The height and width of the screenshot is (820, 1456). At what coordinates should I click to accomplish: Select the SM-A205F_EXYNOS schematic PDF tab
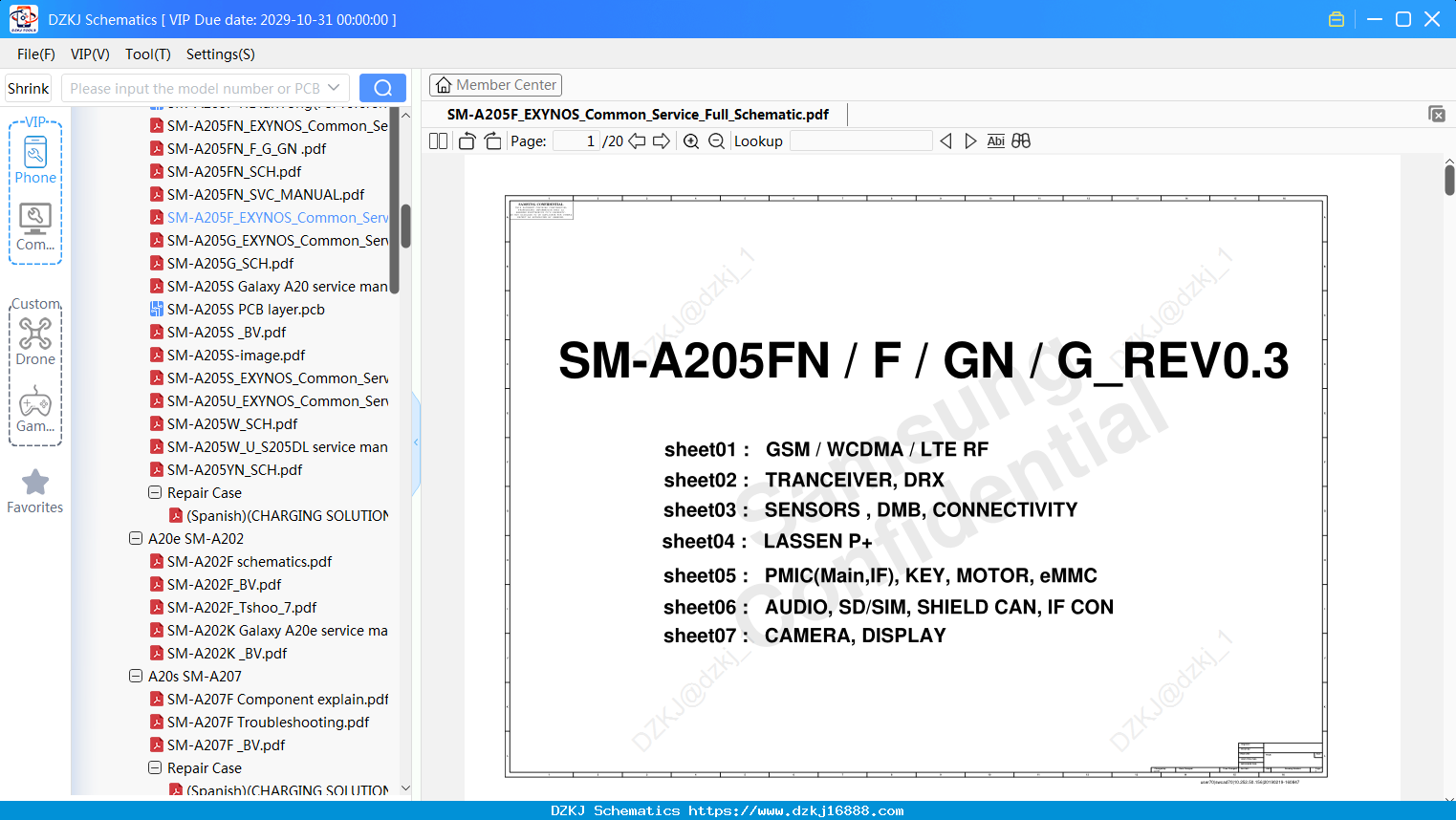point(638,115)
